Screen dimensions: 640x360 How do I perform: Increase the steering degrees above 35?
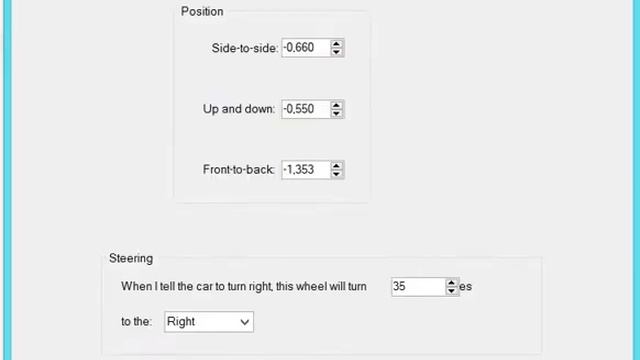(451, 282)
